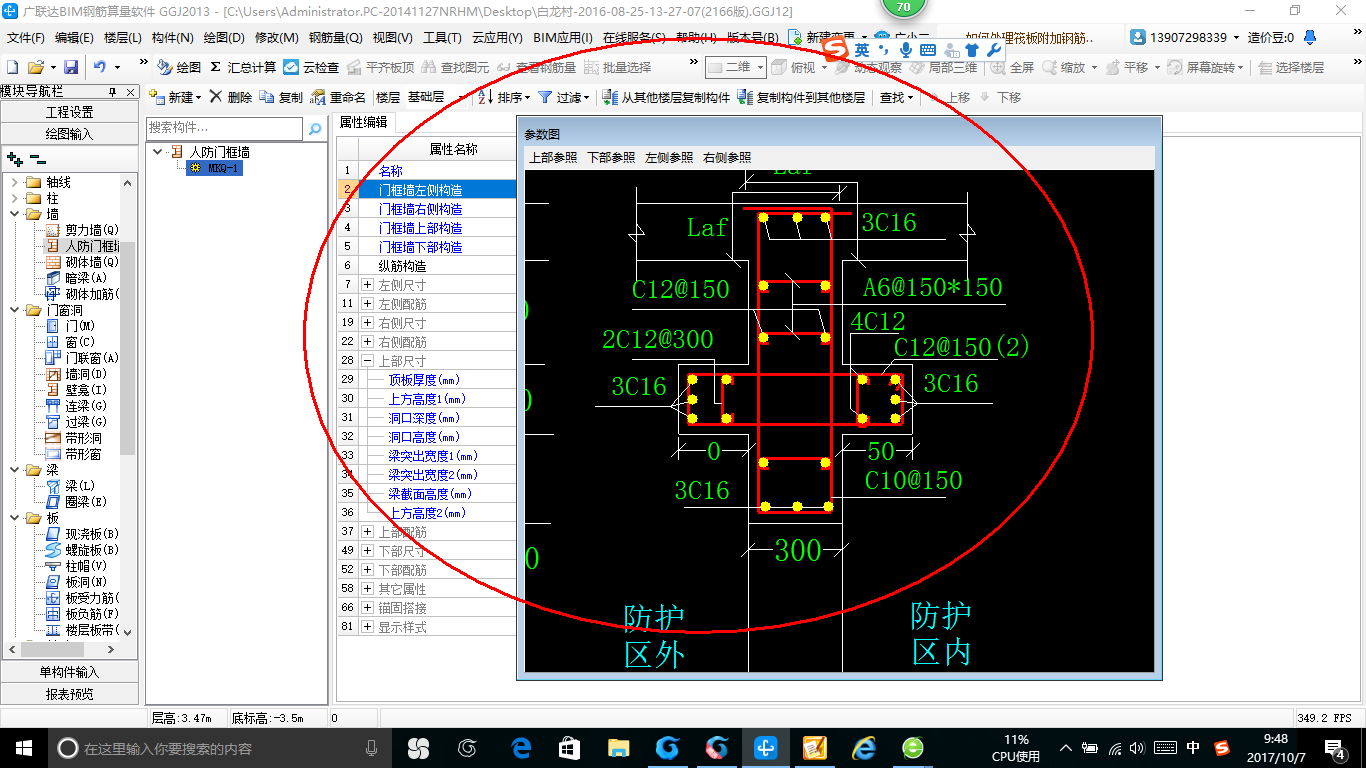Open the 钢筋量(Q) menu

[x=335, y=37]
